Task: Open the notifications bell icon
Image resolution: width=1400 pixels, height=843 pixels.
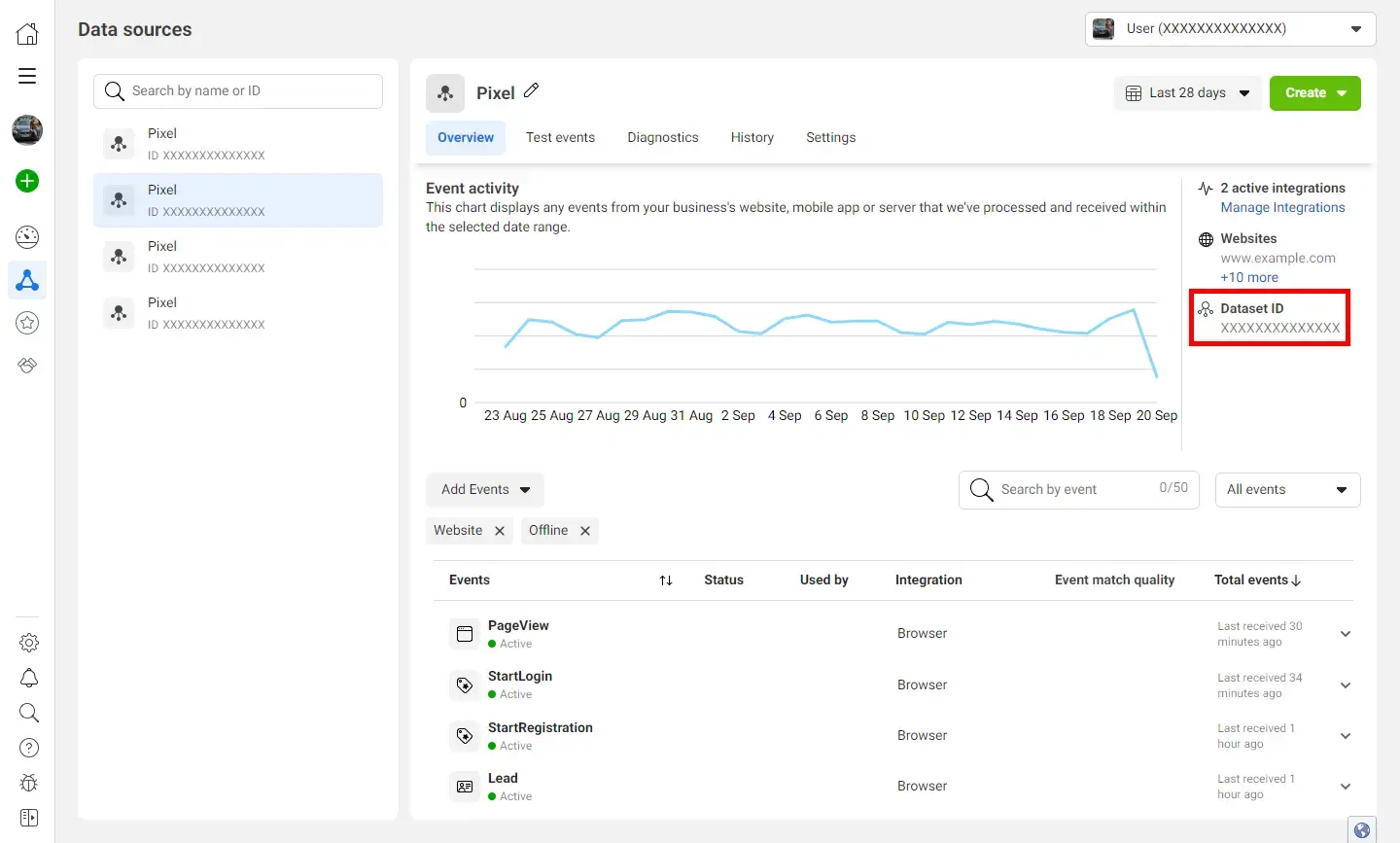Action: 29,678
